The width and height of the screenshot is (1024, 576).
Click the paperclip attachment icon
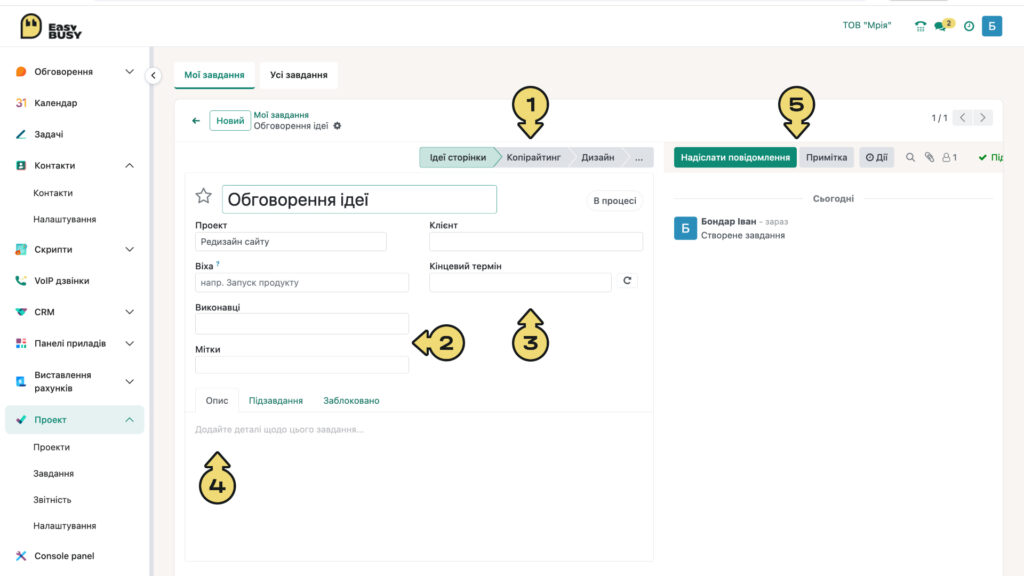pyautogui.click(x=929, y=157)
